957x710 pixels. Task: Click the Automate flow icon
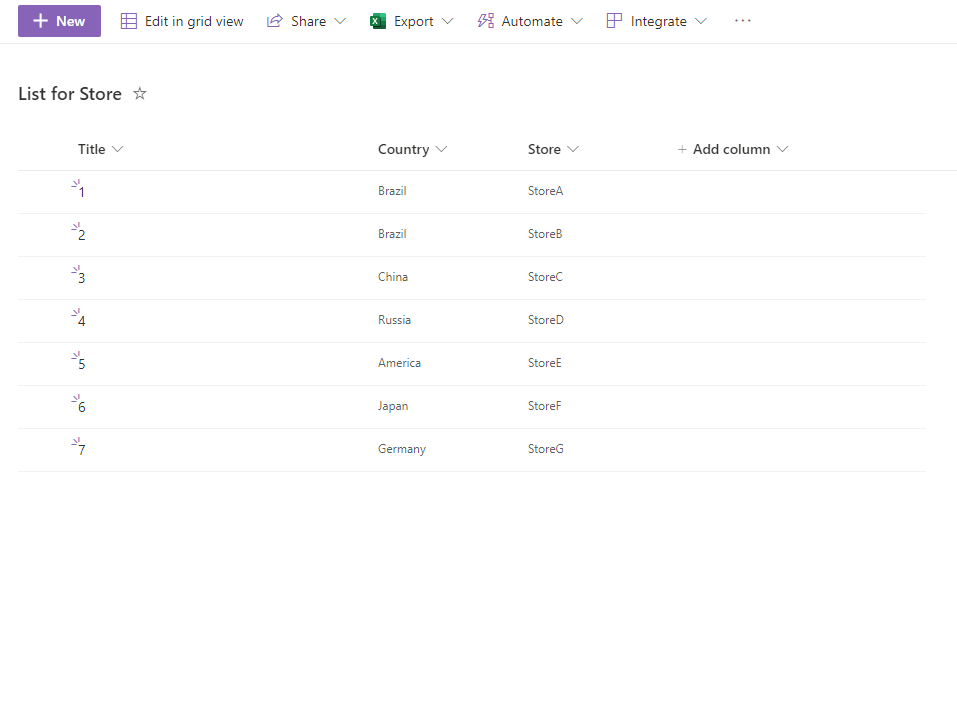[x=486, y=21]
